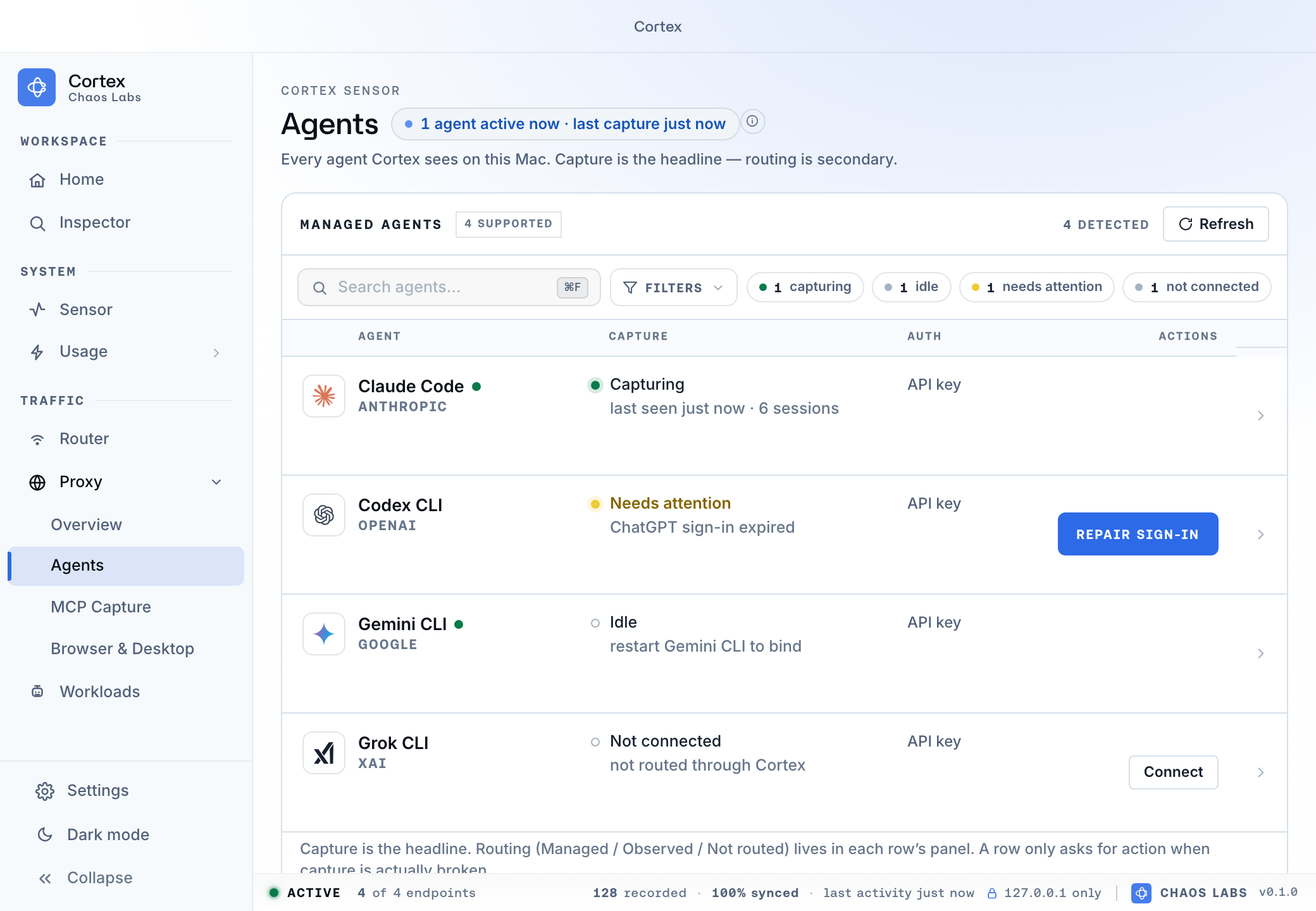The image size is (1316, 911).
Task: Click the '4 SUPPORTED' badge
Action: tap(509, 224)
